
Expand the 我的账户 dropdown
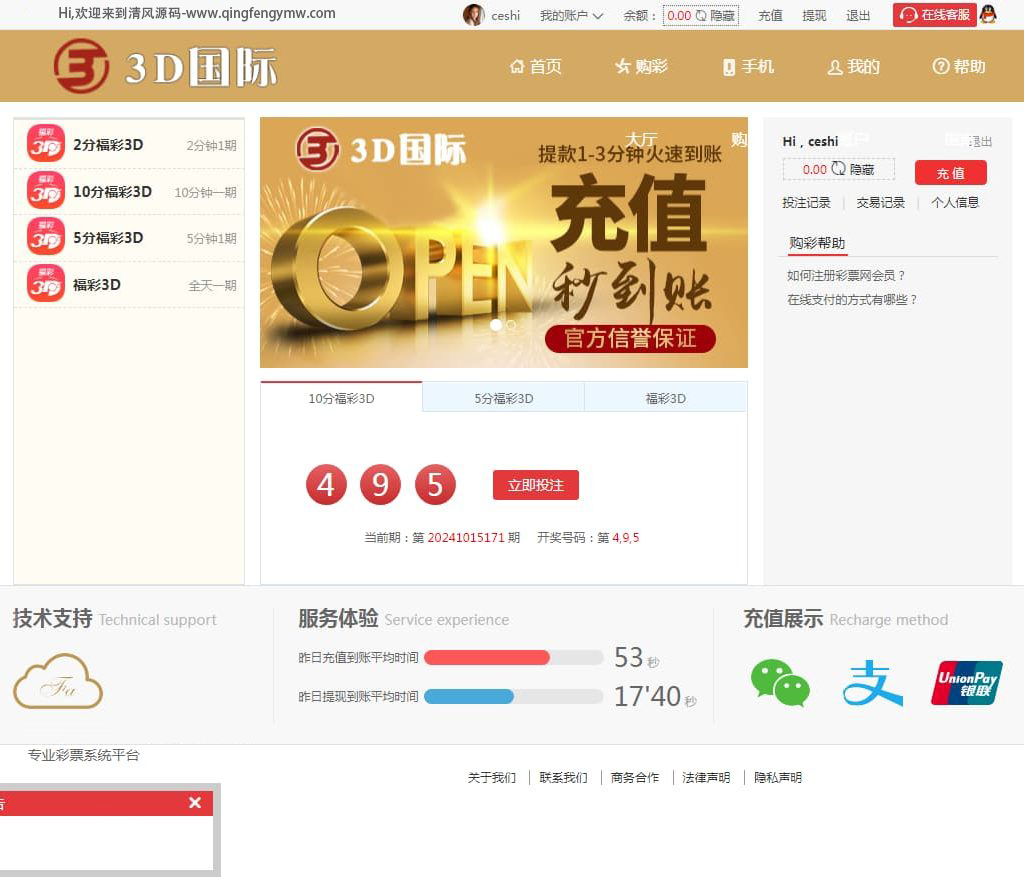pos(571,16)
